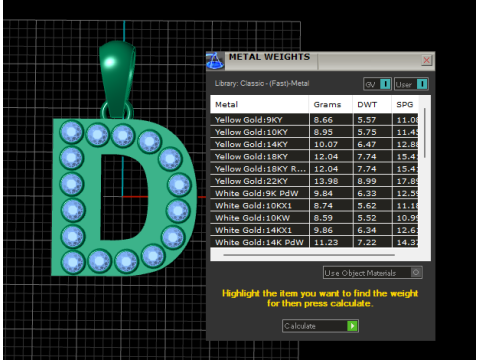This screenshot has height=360, width=480.
Task: Click the 10.07 grams cell
Action: click(x=331, y=144)
